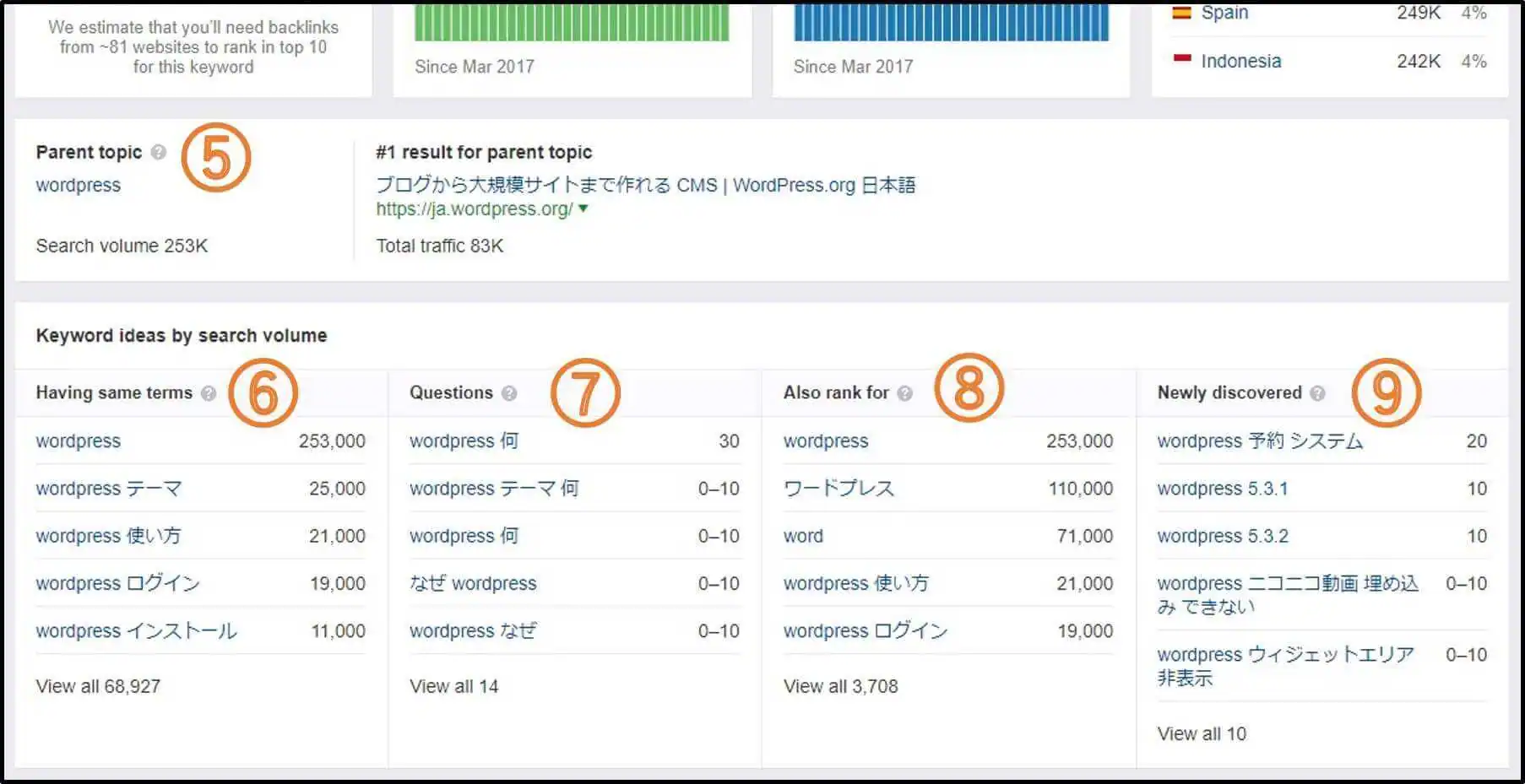Click Keyword ideas by search volume heading

click(182, 335)
